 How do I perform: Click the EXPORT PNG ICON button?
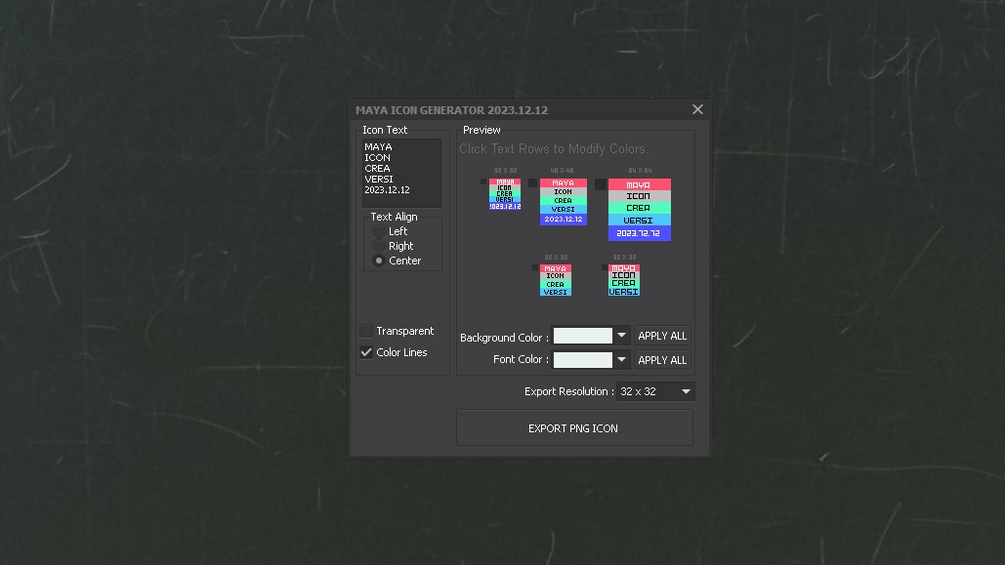click(x=574, y=428)
